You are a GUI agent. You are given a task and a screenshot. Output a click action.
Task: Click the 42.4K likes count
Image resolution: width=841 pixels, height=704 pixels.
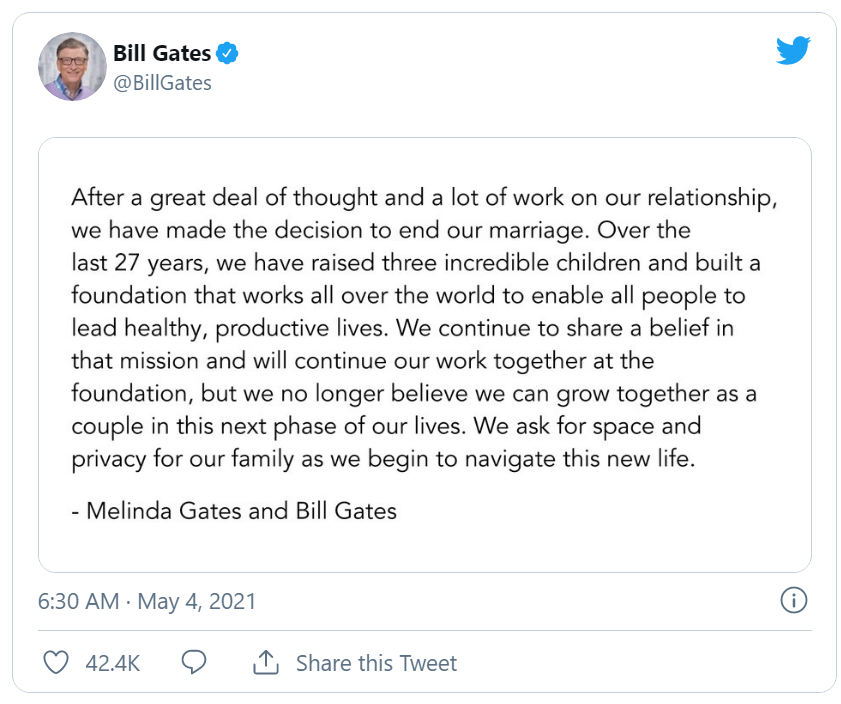click(x=111, y=663)
